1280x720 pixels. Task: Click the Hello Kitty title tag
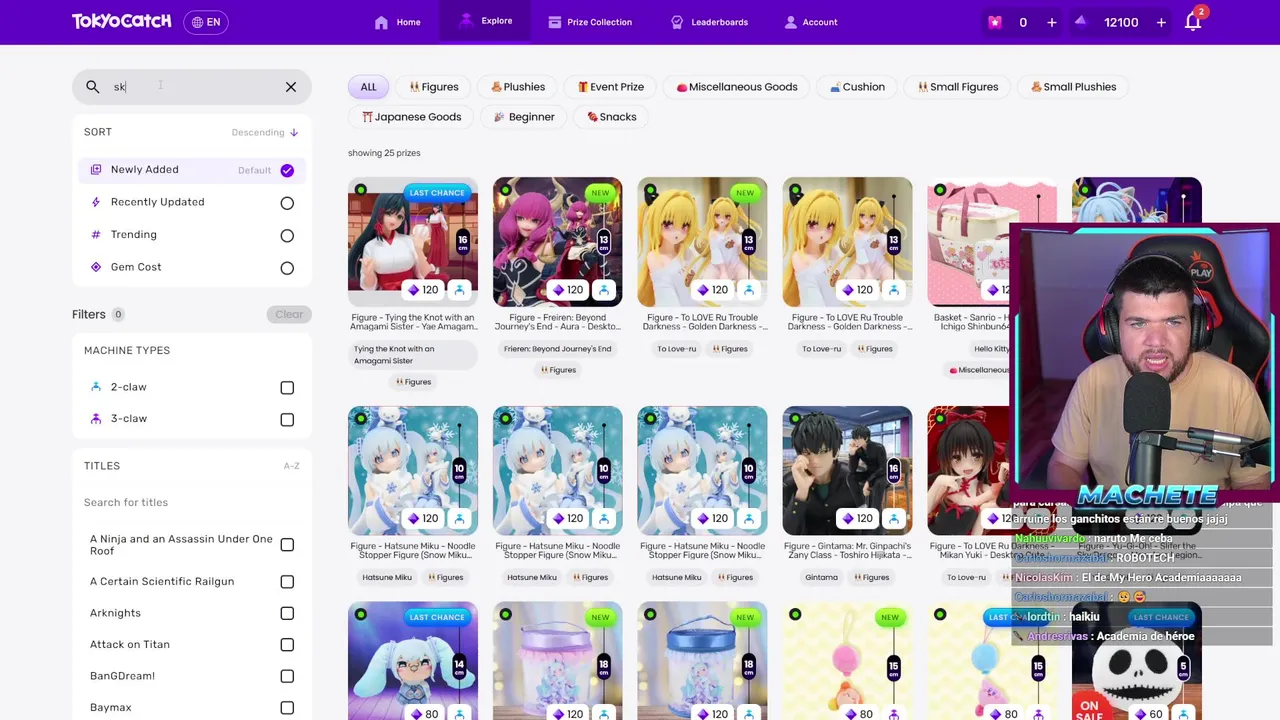[x=992, y=349]
